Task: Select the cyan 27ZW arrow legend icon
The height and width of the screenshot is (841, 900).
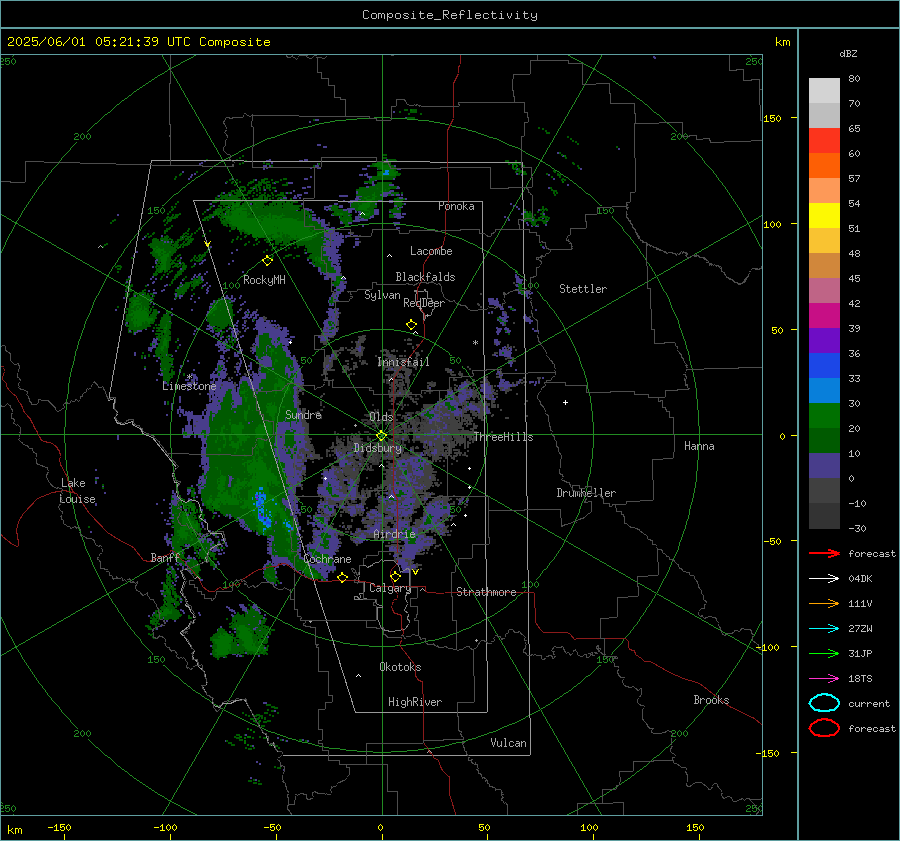Action: pos(824,629)
